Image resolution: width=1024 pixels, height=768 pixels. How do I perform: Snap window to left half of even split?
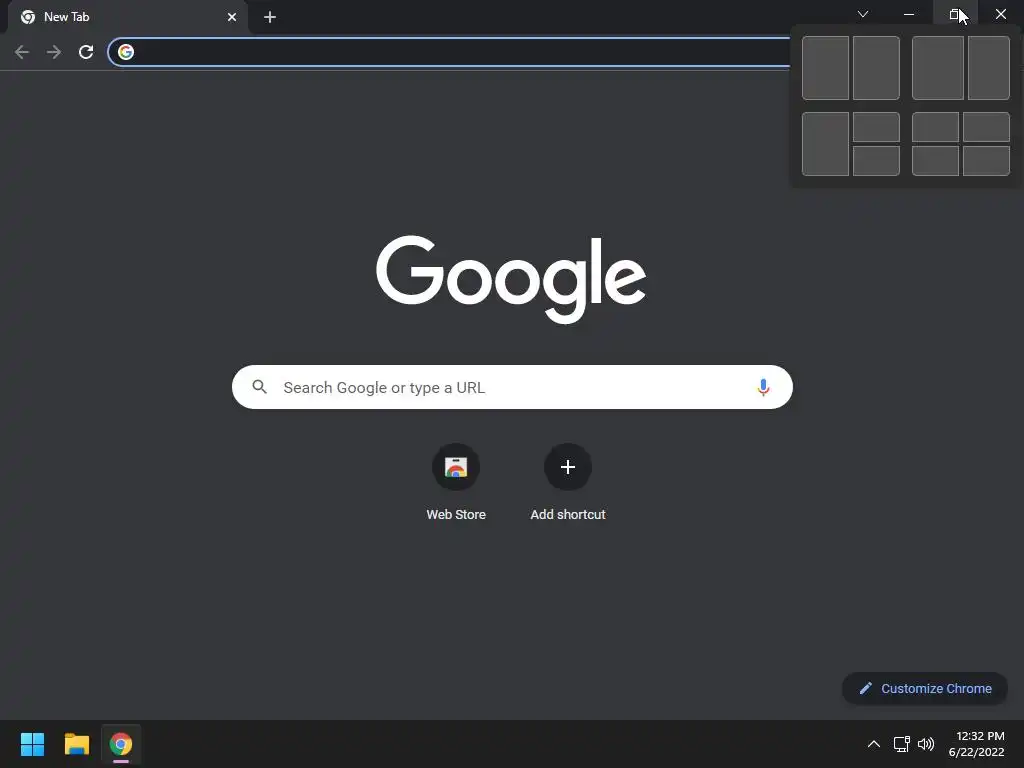coord(825,68)
